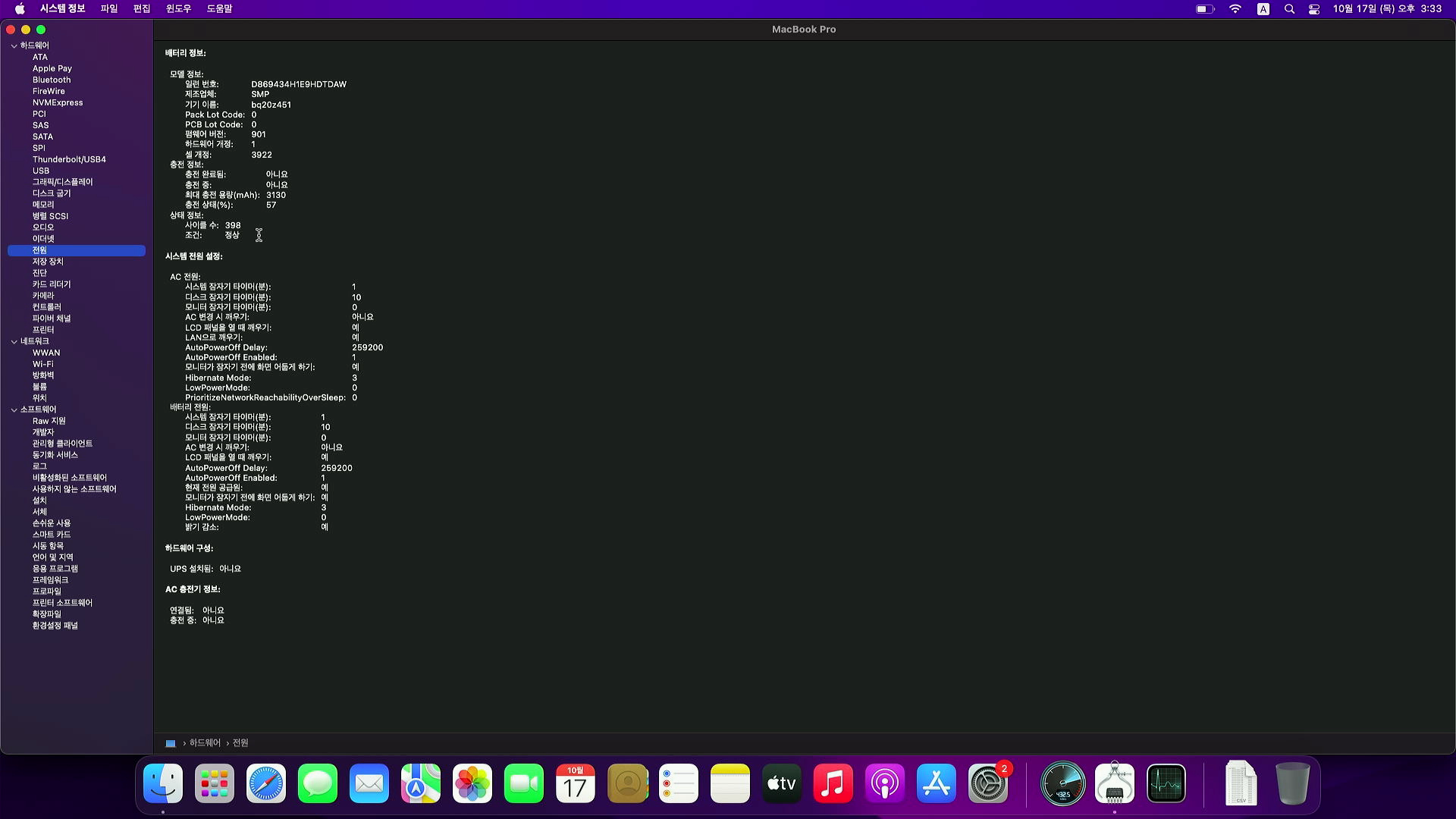Select 그래픽/디스플레이 in the sidebar

(62, 182)
